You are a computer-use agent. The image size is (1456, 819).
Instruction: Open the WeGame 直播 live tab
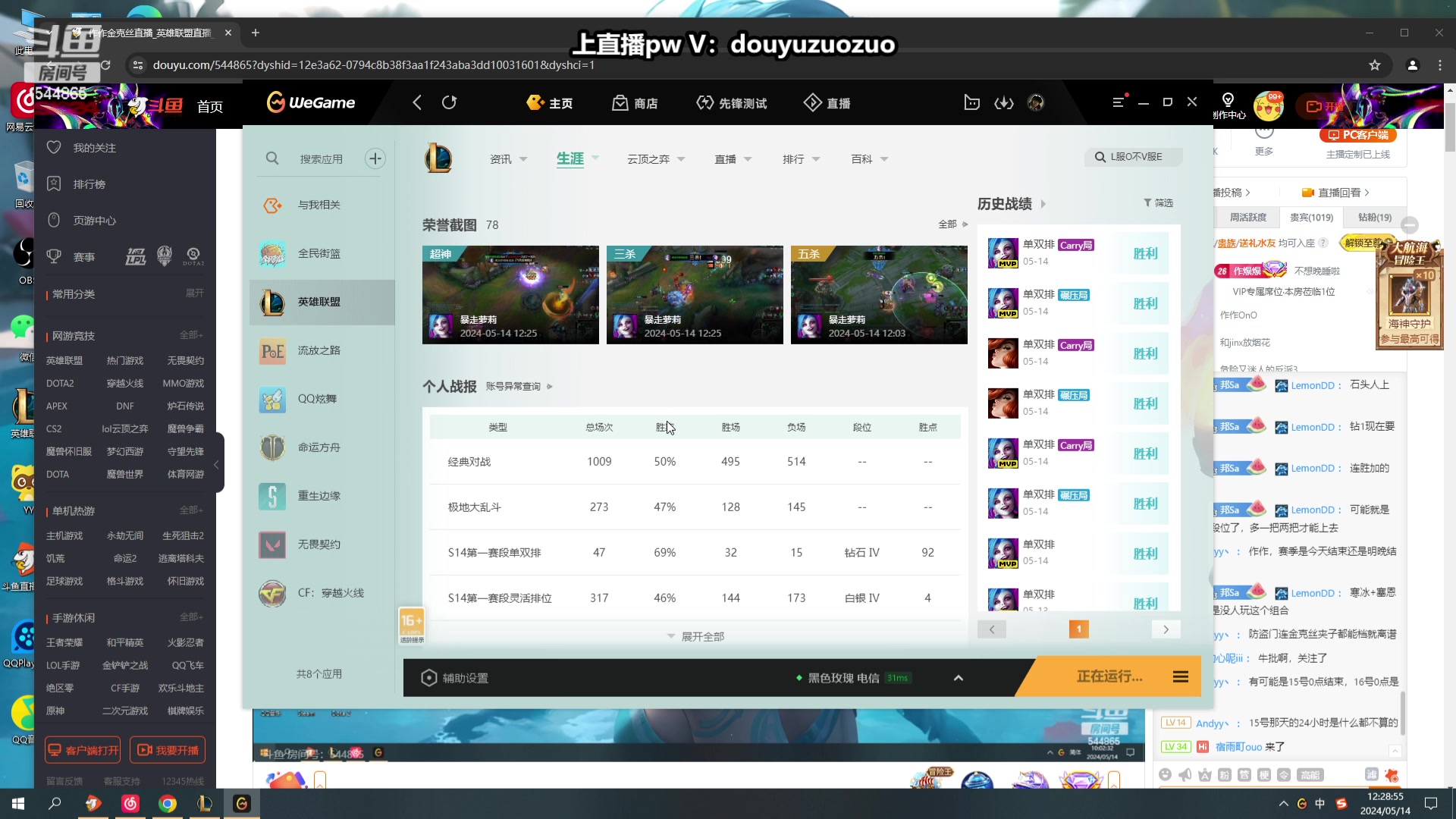[x=827, y=103]
